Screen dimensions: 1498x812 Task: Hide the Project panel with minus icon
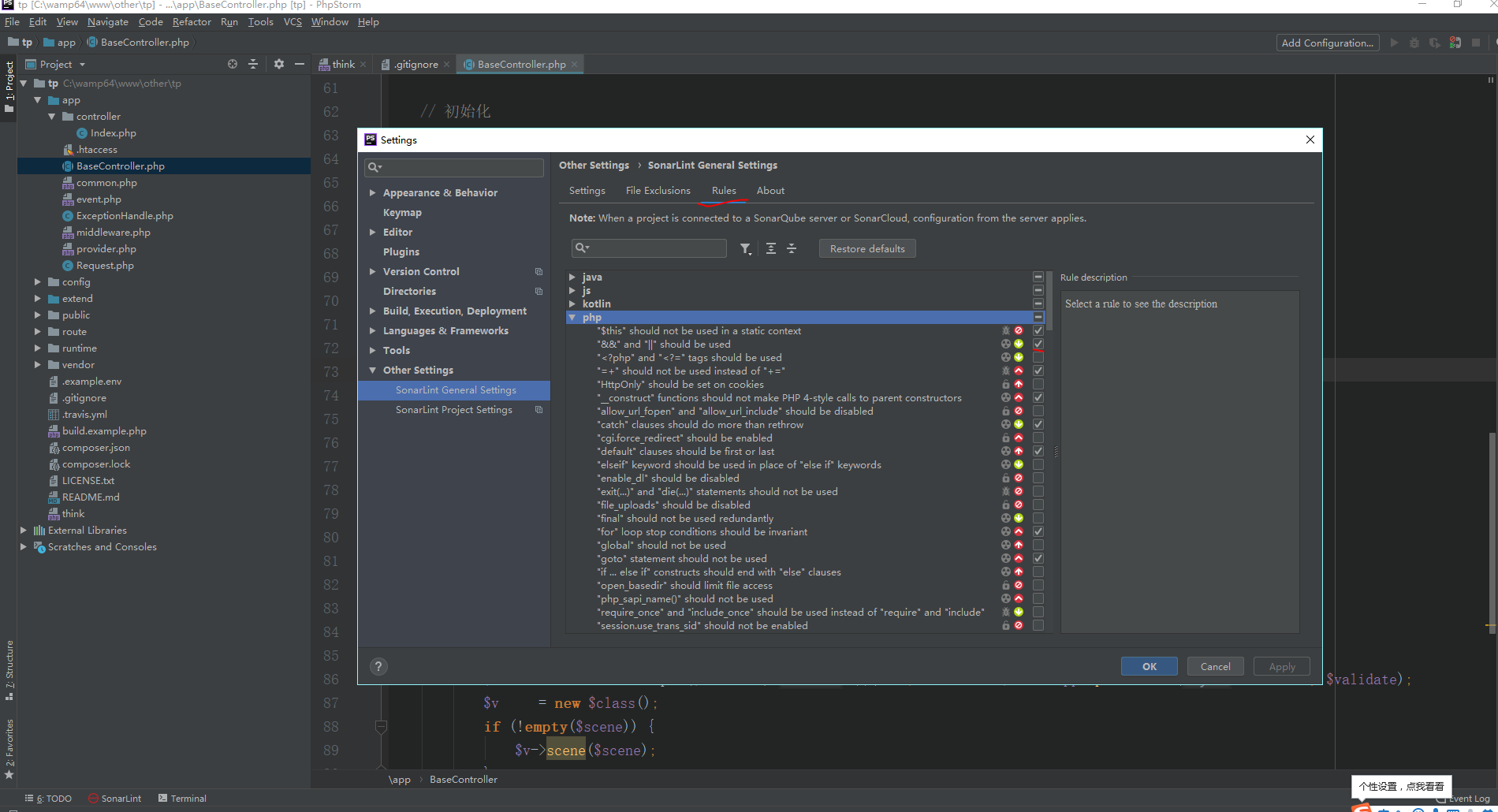click(300, 64)
